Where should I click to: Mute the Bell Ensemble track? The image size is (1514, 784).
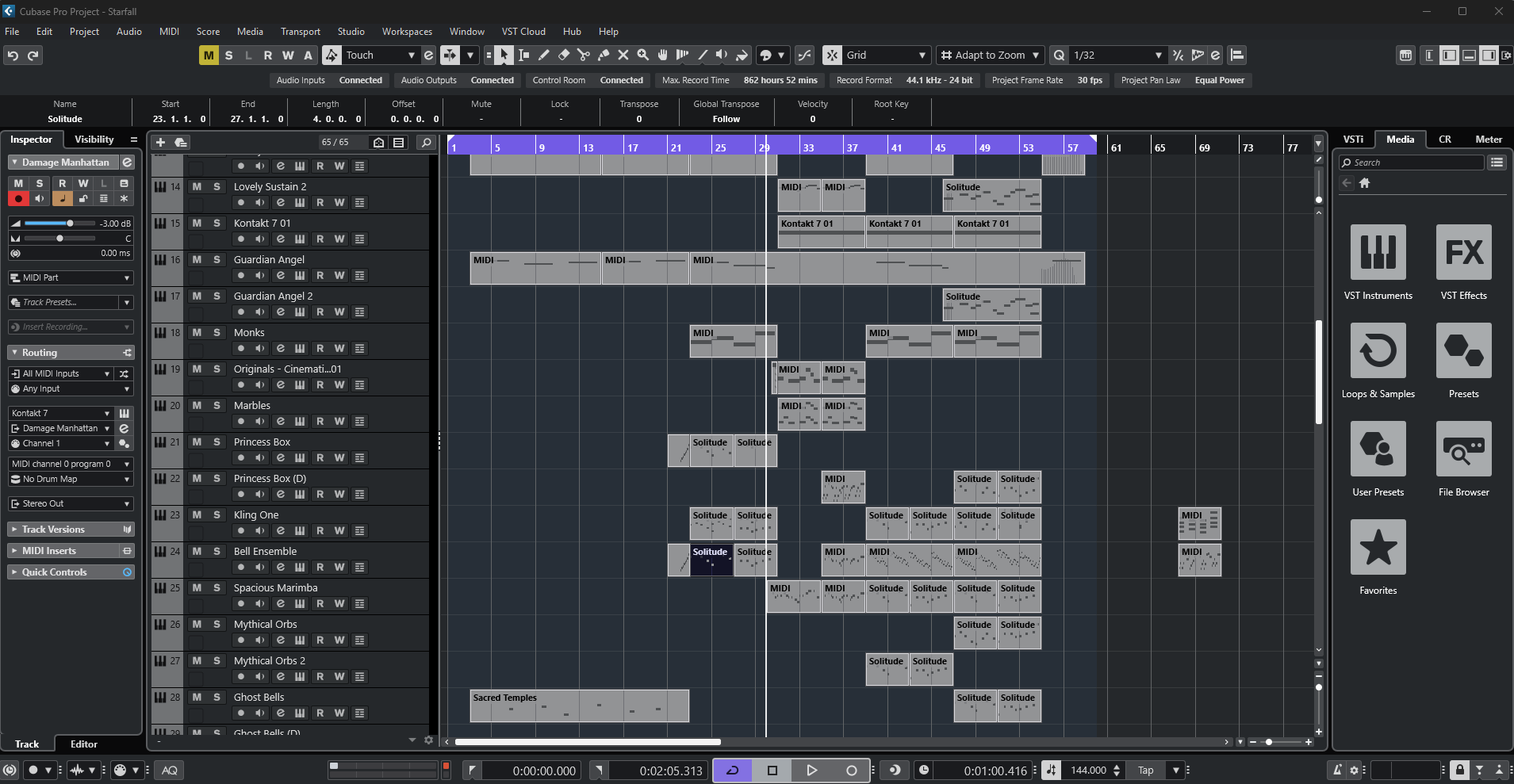(197, 552)
